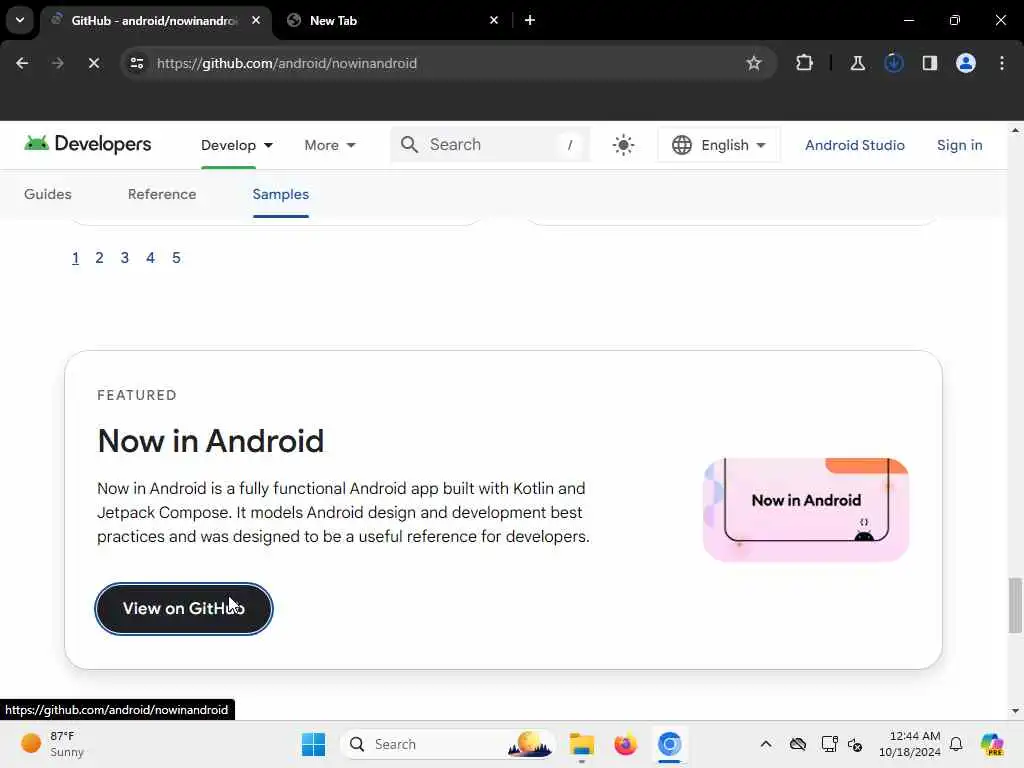Open notifications bell icon
1024x768 pixels.
(956, 744)
